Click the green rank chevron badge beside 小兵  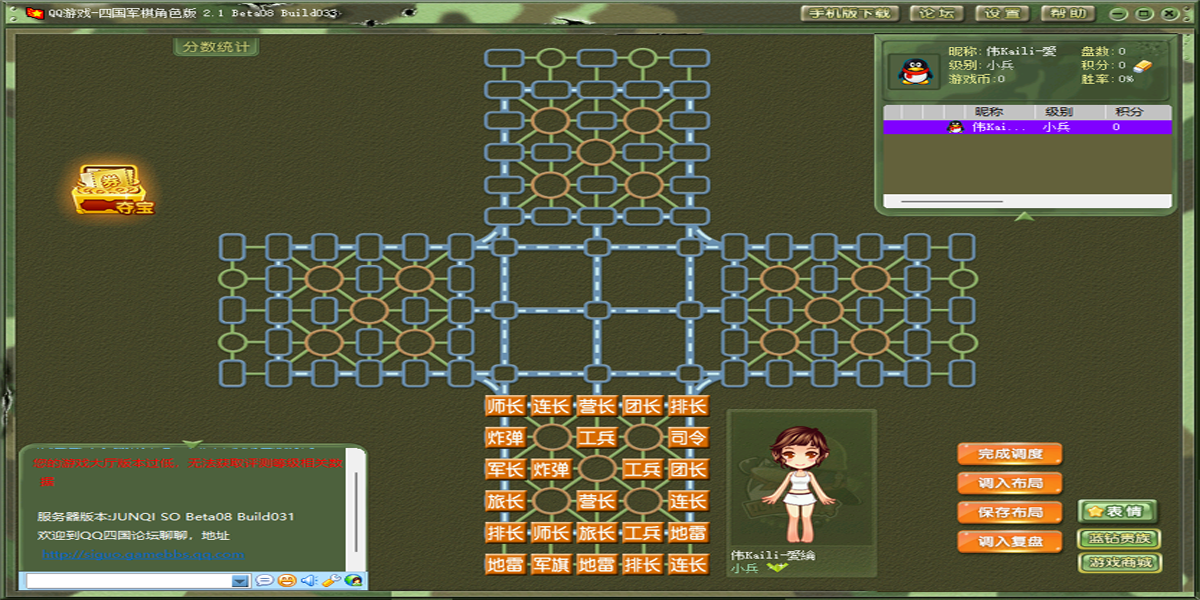(776, 568)
